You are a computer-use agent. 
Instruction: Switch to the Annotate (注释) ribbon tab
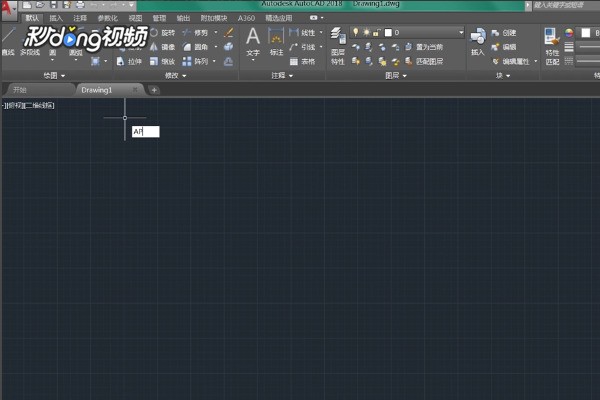[80, 18]
